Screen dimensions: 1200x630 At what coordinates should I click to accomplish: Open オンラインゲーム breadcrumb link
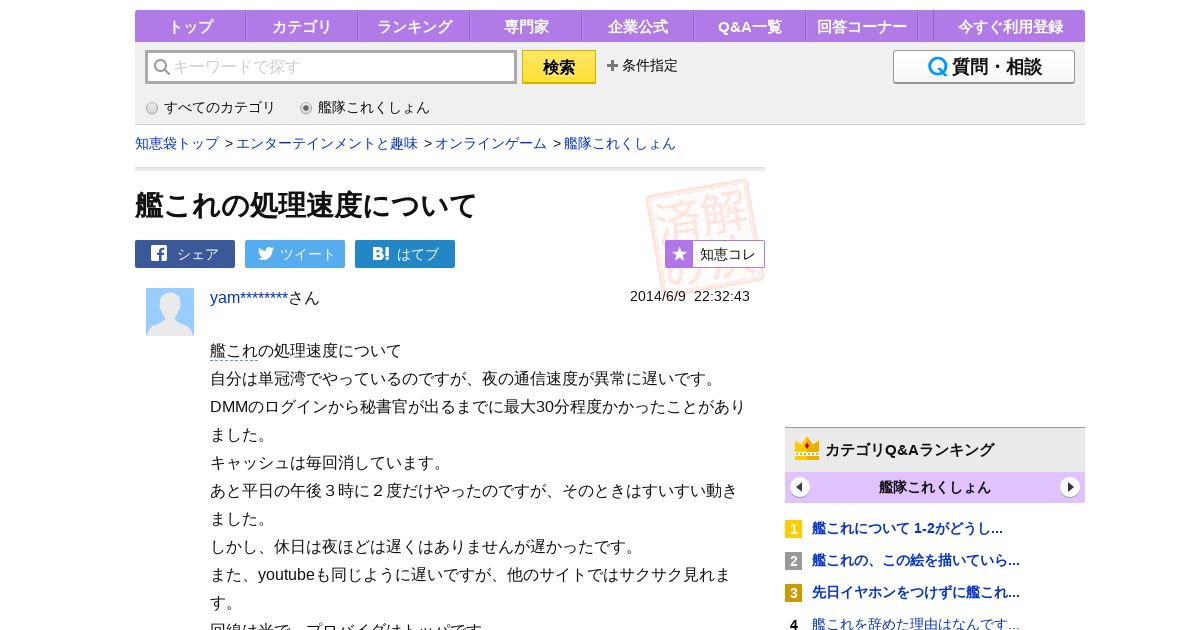pyautogui.click(x=491, y=144)
